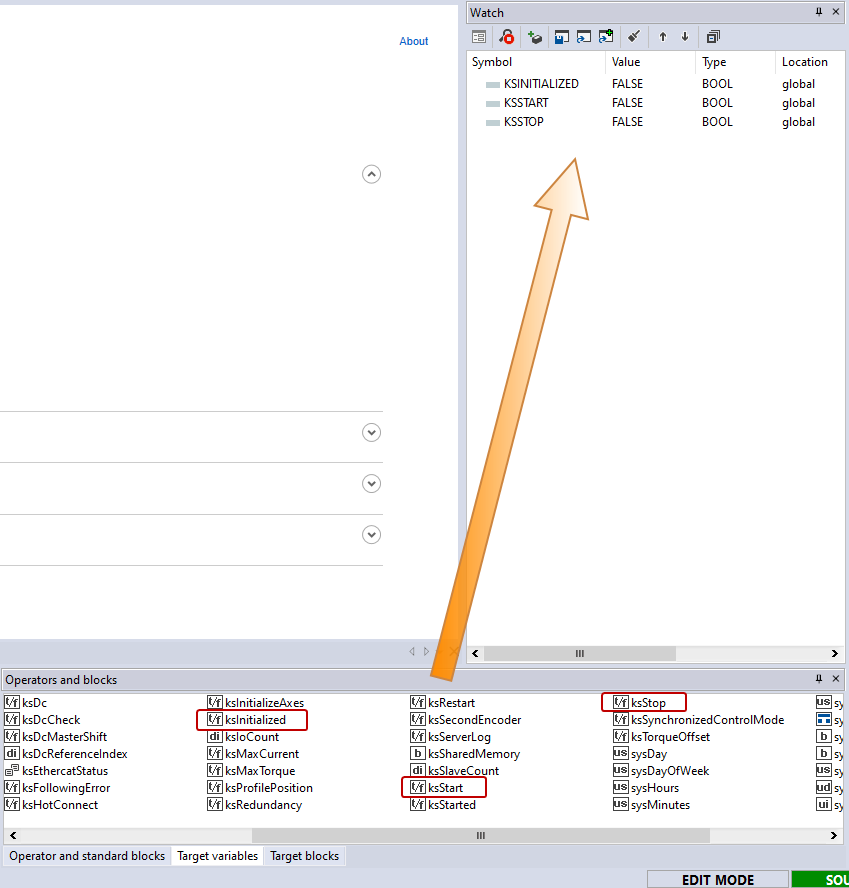
Task: Close the Operators and blocks panel
Action: click(x=835, y=678)
